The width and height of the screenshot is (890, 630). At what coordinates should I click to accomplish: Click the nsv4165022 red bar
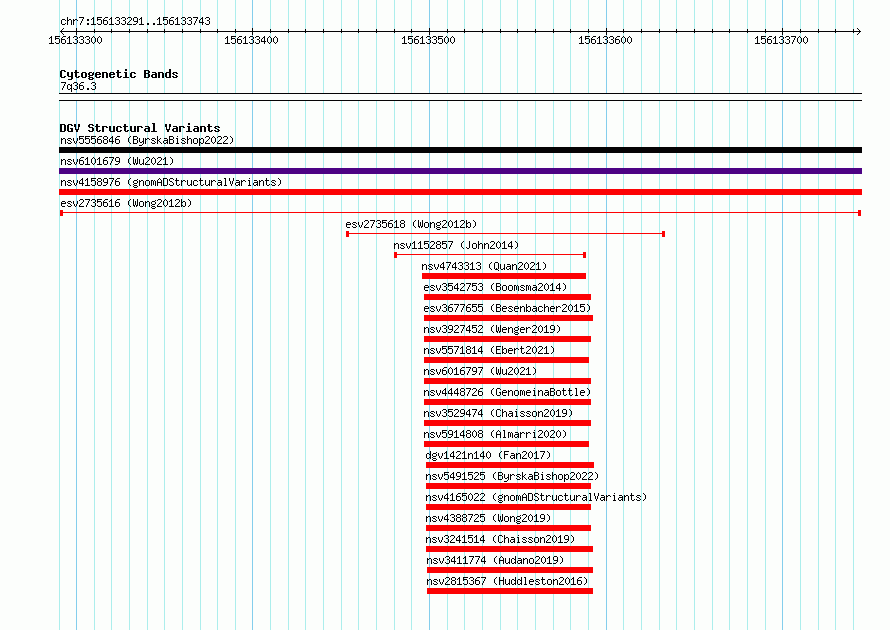(x=509, y=507)
